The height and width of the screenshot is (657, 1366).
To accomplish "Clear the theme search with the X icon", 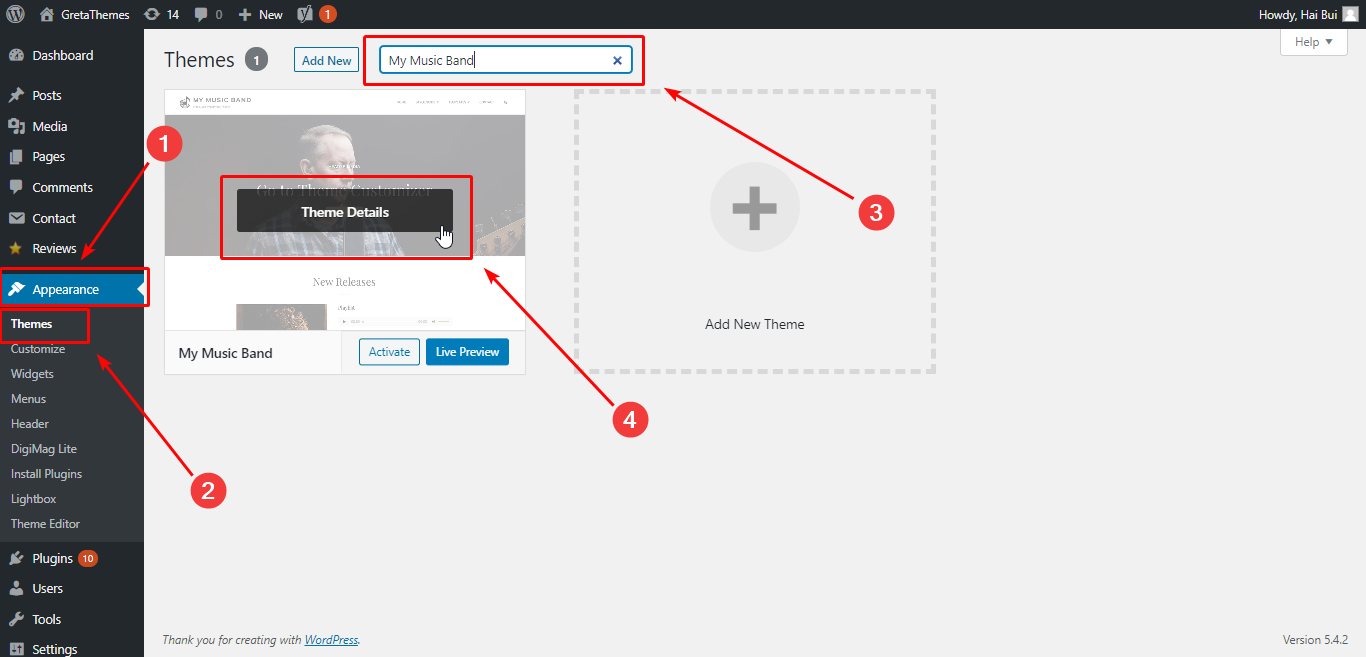I will tap(617, 60).
